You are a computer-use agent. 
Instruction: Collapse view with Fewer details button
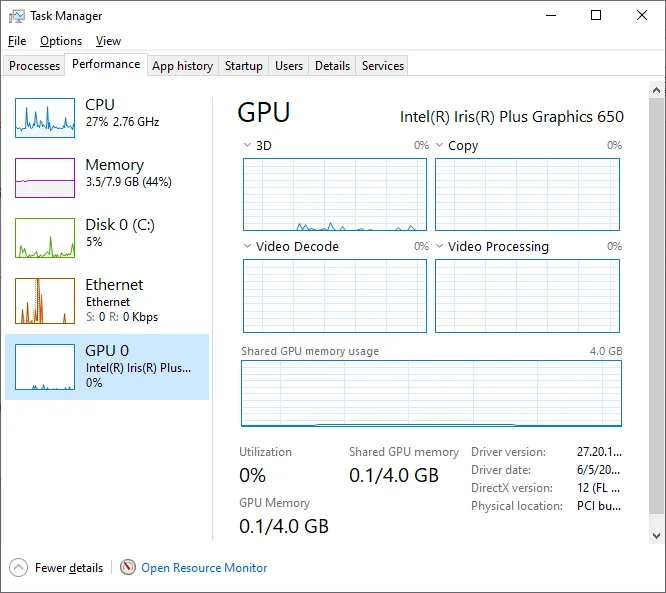[68, 568]
